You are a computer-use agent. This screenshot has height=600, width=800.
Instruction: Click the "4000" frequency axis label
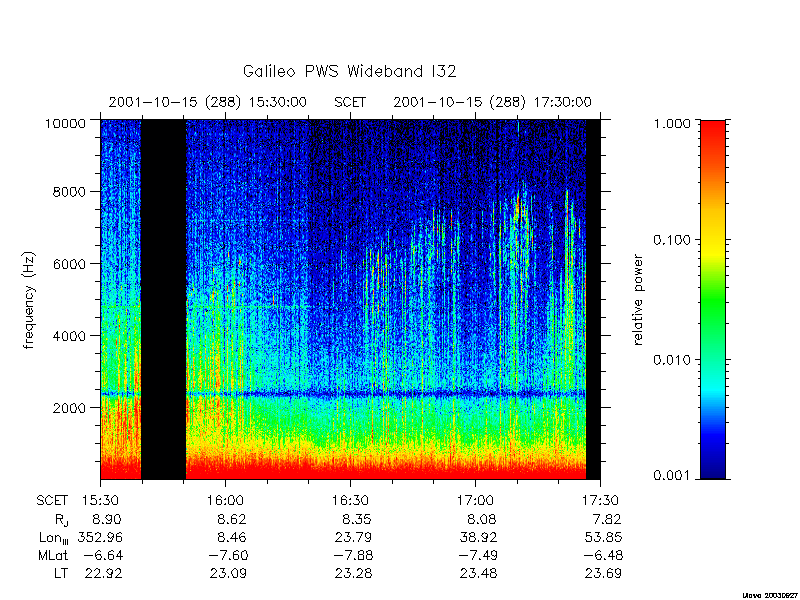point(70,336)
